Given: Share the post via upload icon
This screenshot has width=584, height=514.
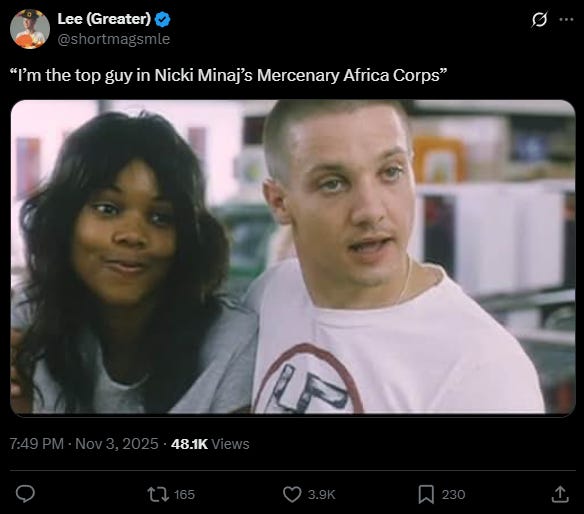Looking at the screenshot, I should tap(560, 494).
